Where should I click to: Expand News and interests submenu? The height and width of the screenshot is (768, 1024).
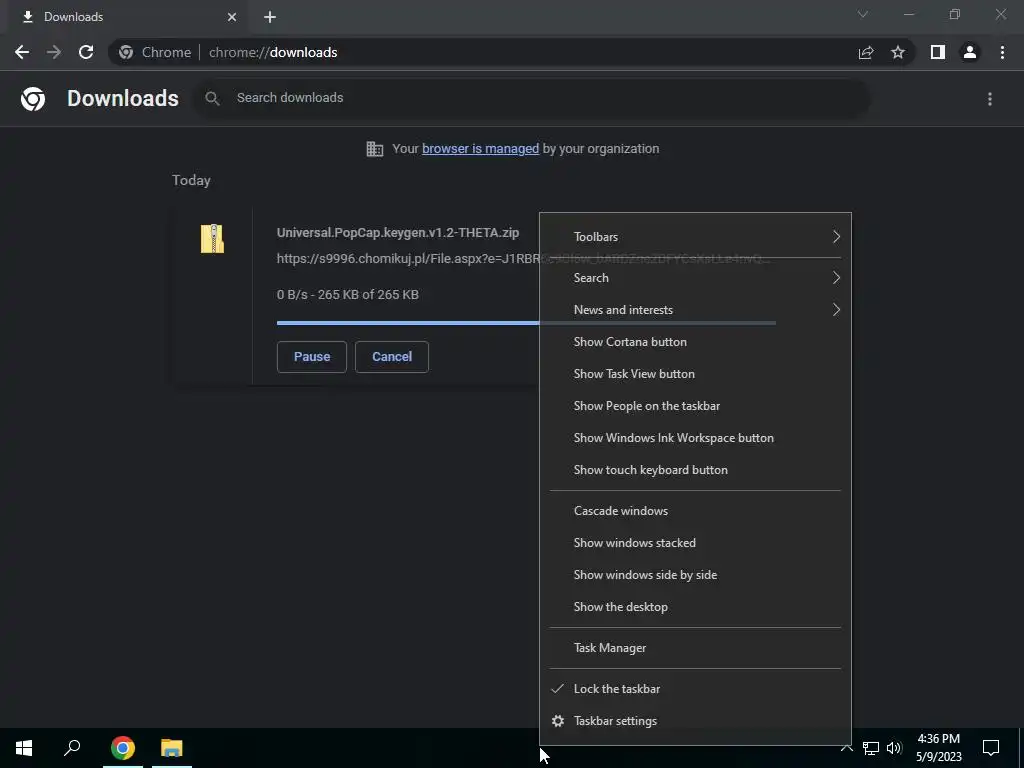[696, 310]
